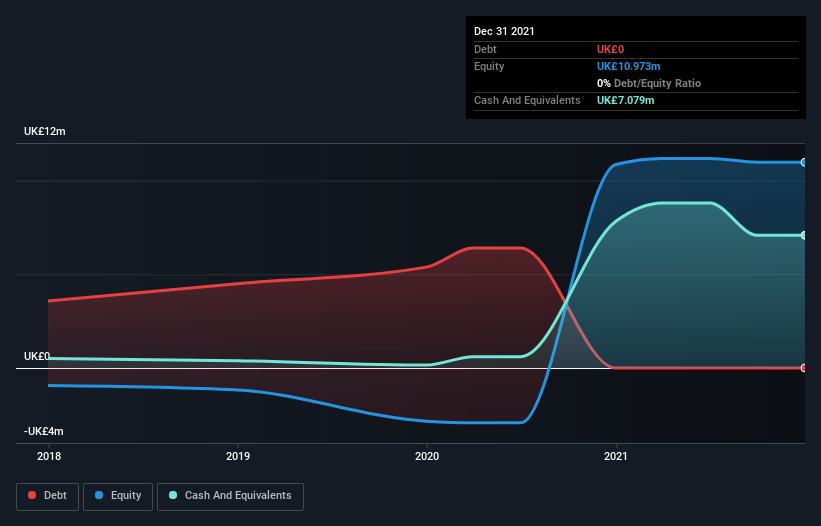Click the UK£10.973m equity value
The width and height of the screenshot is (821, 526).
[628, 66]
